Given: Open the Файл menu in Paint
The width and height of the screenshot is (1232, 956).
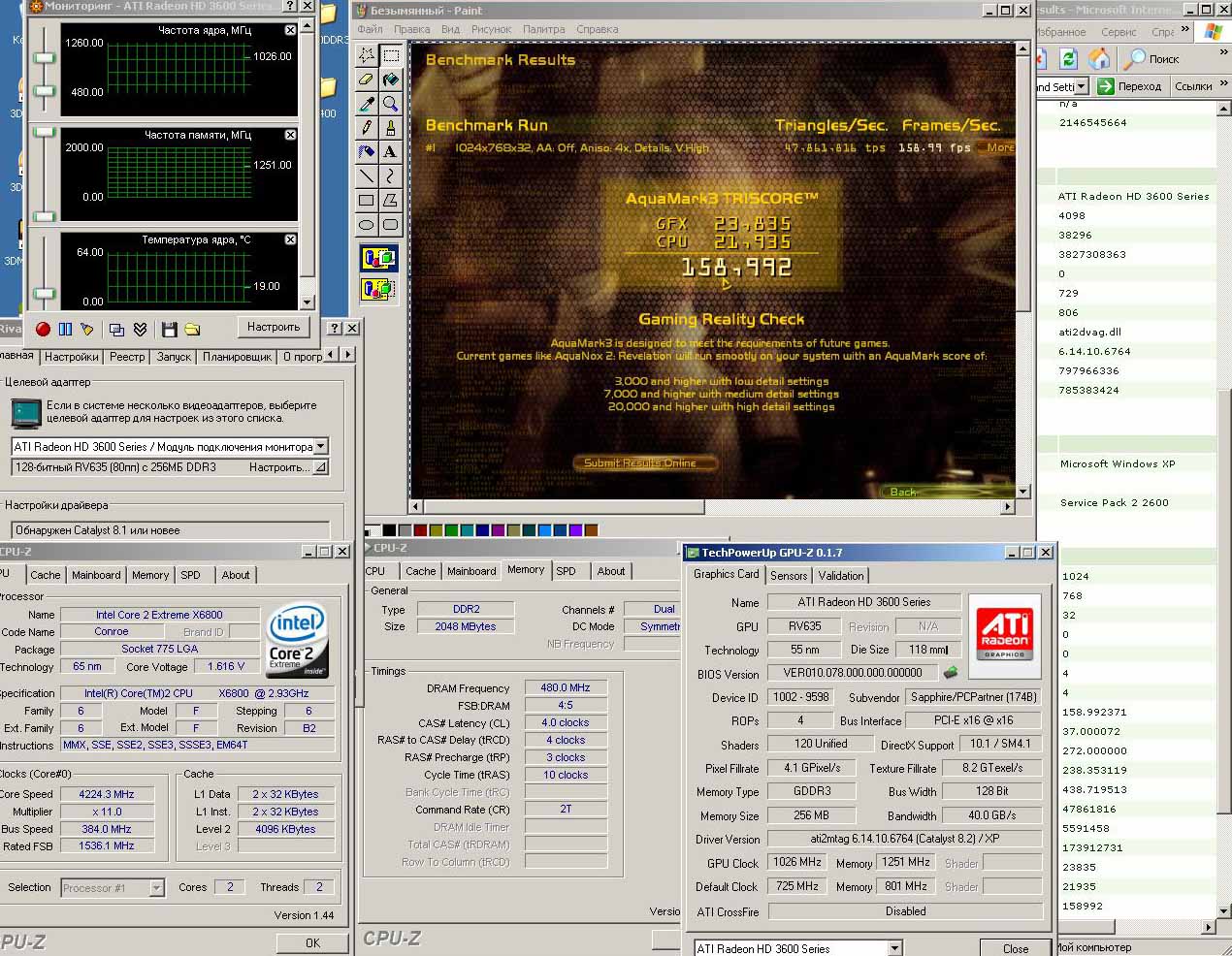Looking at the screenshot, I should pos(370,29).
